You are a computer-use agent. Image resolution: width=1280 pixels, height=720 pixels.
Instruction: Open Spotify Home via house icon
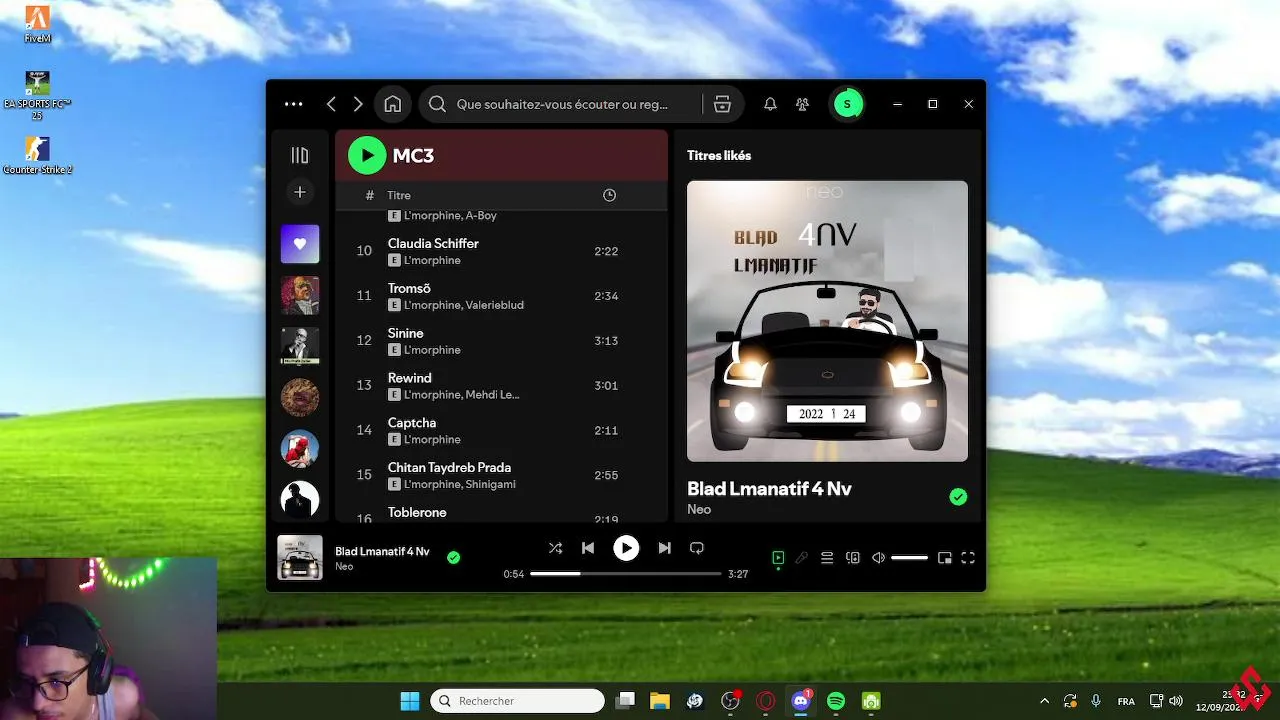(393, 104)
